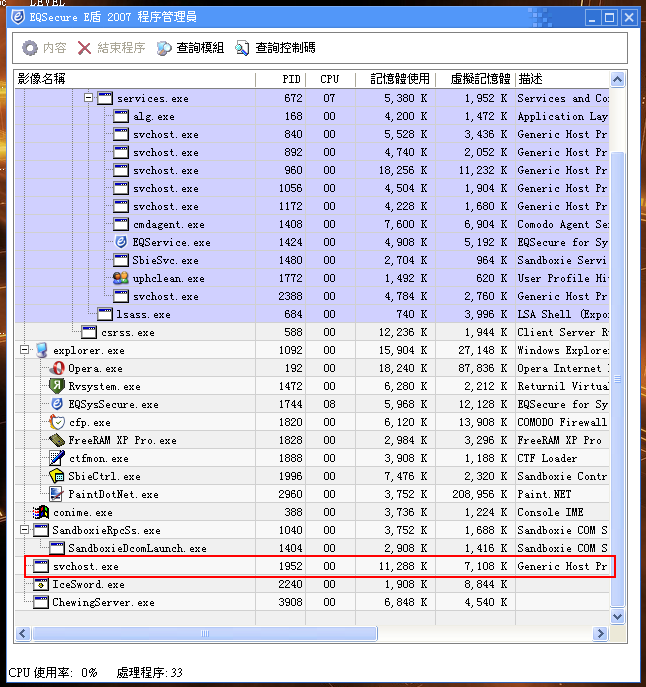Screen dimensions: 646x687
Task: Click memory value 18,256 K
Action: (x=403, y=170)
